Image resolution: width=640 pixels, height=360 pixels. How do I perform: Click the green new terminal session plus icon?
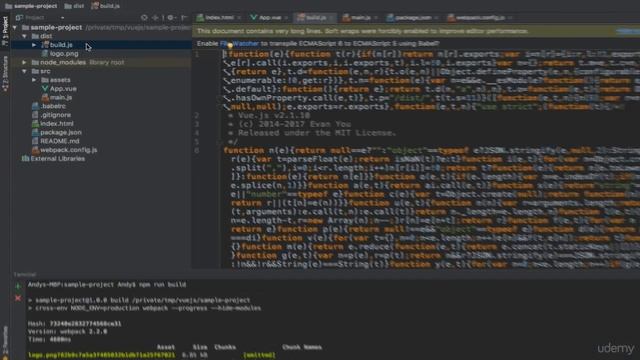[18, 287]
